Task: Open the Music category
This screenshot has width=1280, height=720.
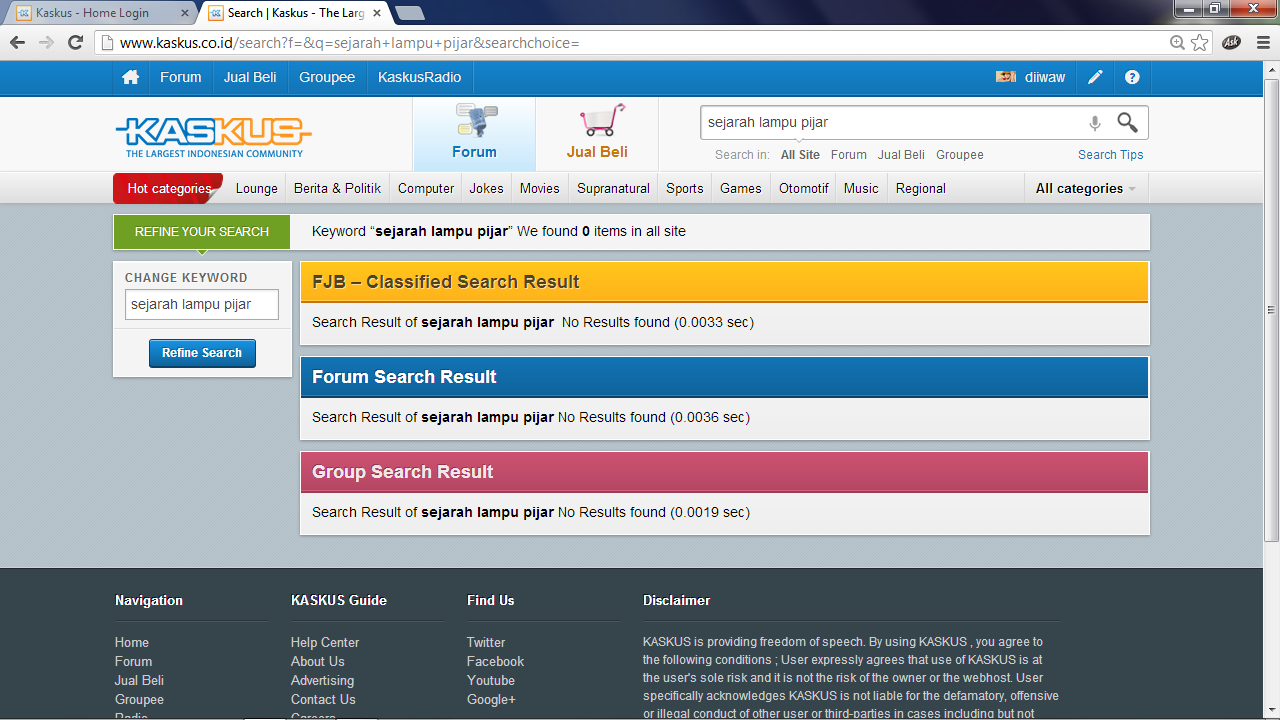Action: [x=861, y=188]
